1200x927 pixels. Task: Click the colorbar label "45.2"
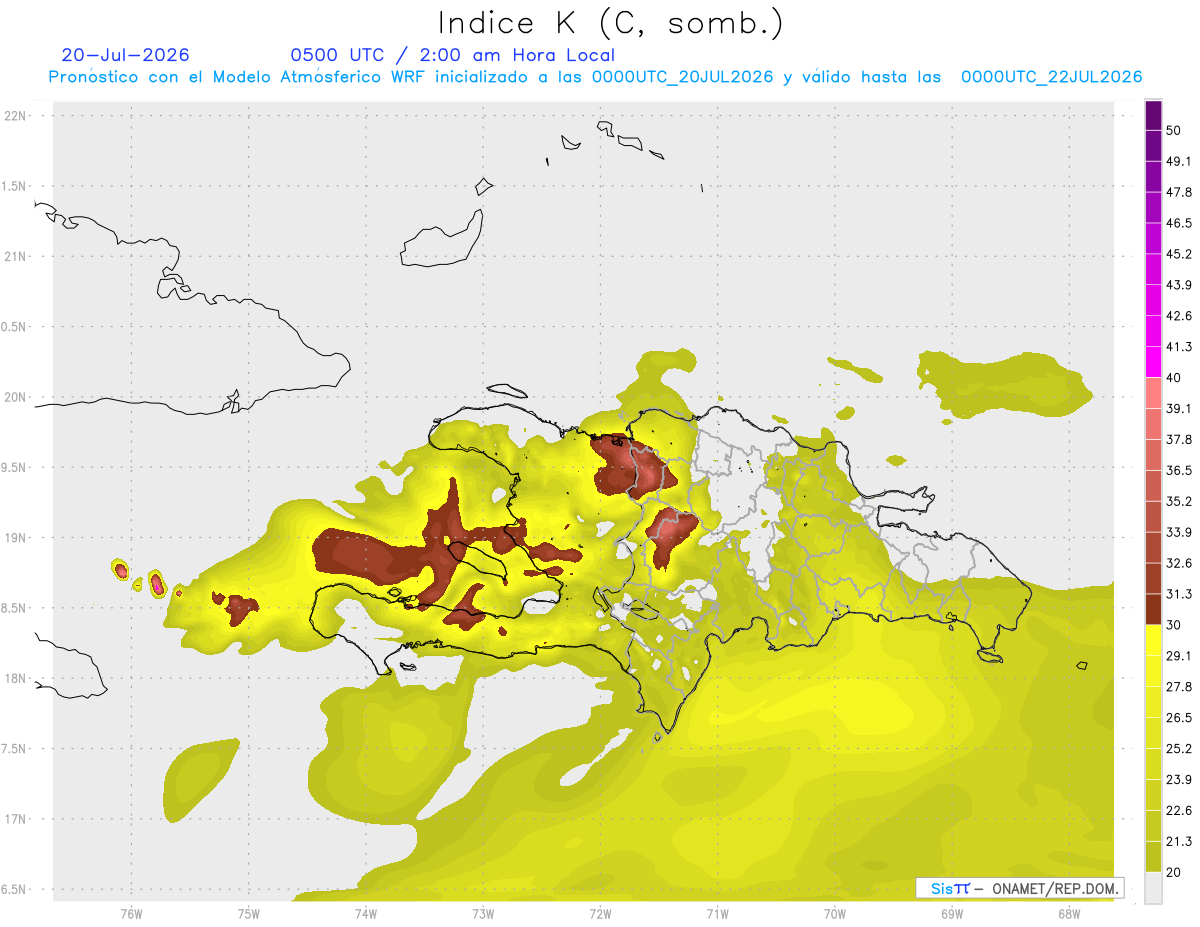point(1179,254)
